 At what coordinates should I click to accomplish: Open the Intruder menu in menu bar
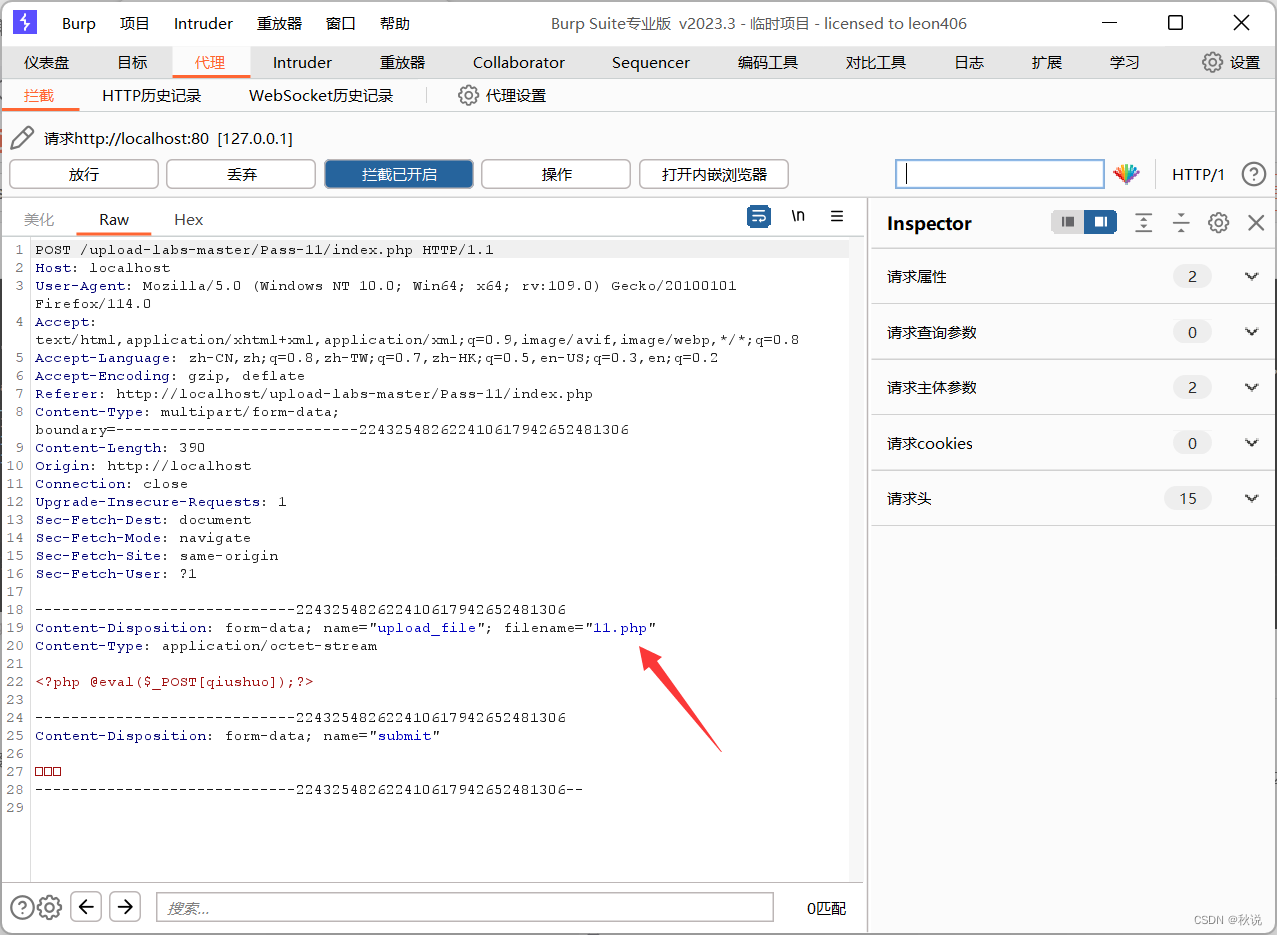(x=203, y=24)
